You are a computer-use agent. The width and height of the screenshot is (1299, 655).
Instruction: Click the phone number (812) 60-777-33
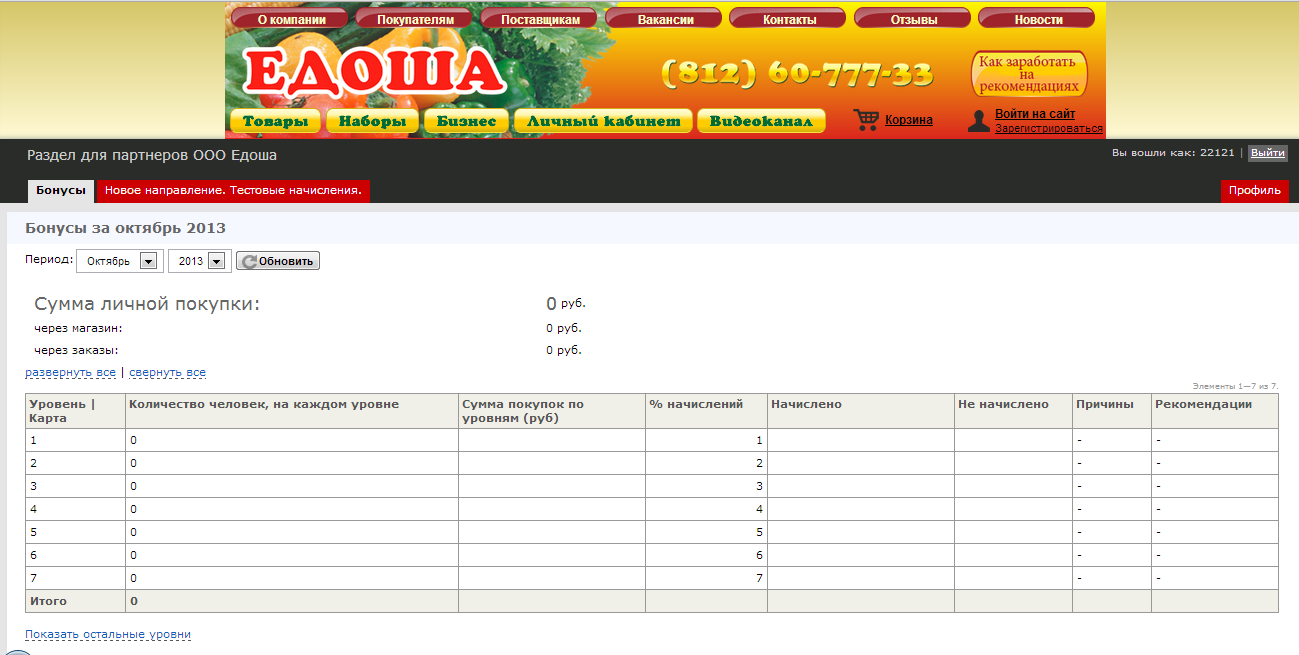[x=797, y=73]
